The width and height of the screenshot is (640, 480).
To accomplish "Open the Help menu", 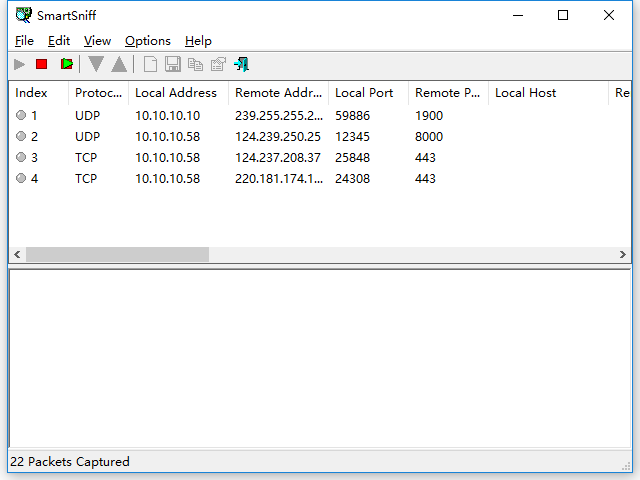I will [x=198, y=41].
